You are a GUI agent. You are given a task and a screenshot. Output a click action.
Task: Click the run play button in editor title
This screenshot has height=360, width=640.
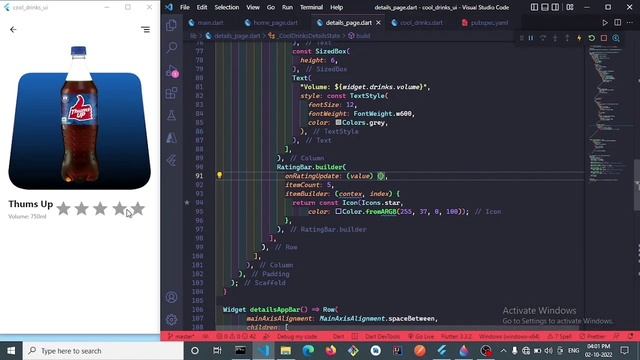pos(605,22)
